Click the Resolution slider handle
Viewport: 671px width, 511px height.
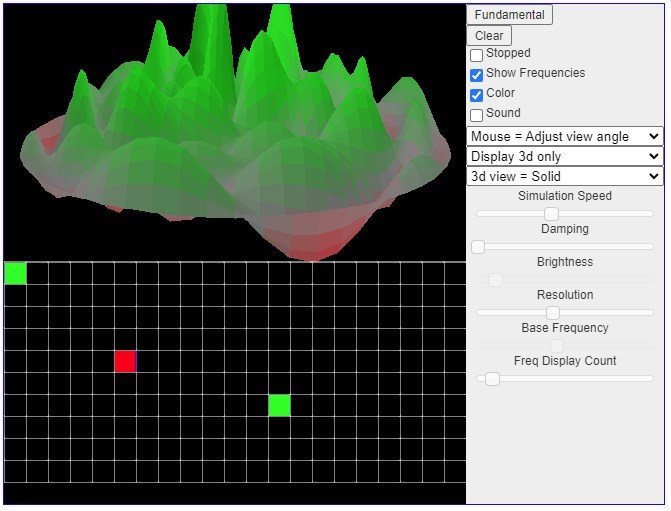click(x=553, y=313)
